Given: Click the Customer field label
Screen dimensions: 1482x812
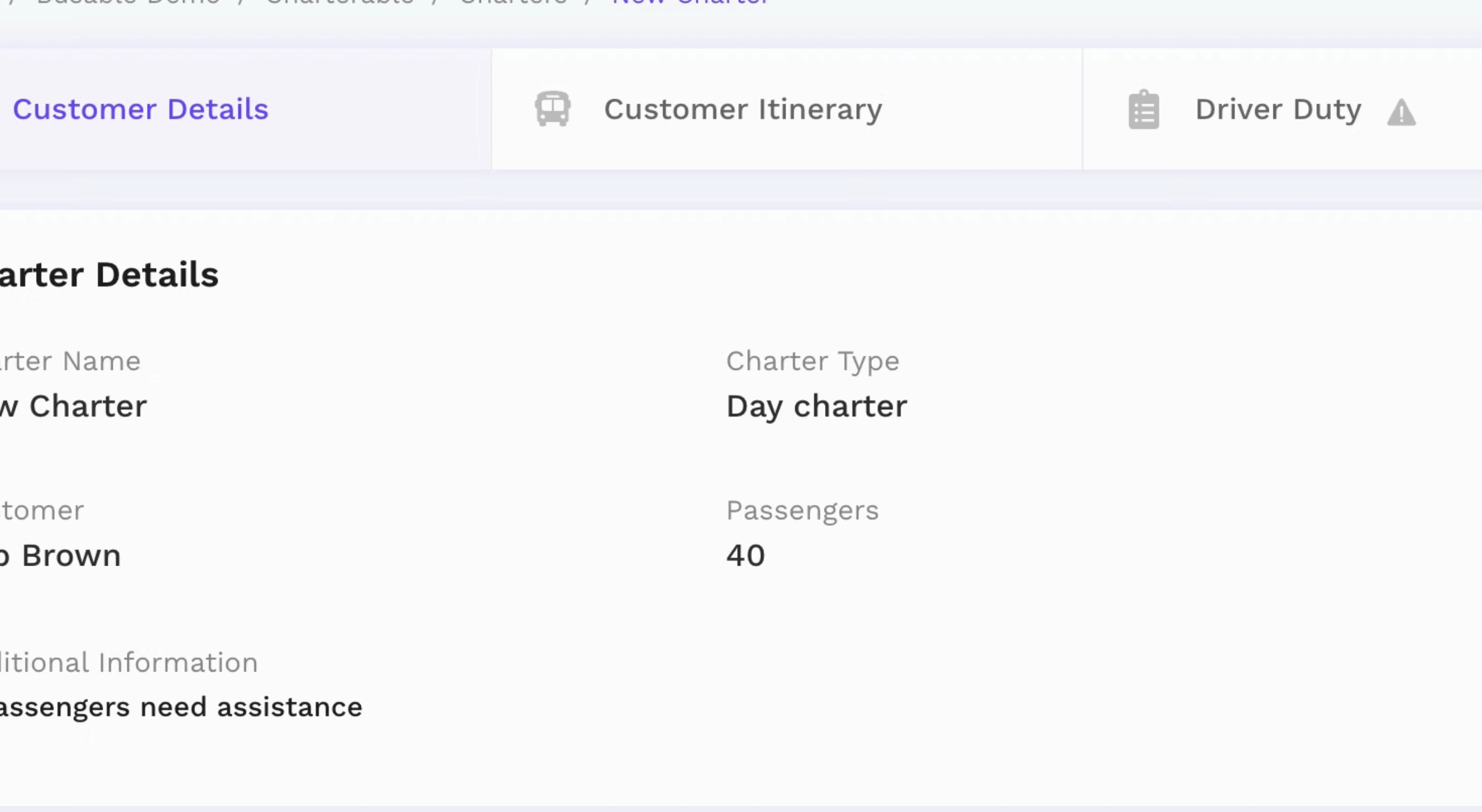Looking at the screenshot, I should [42, 511].
